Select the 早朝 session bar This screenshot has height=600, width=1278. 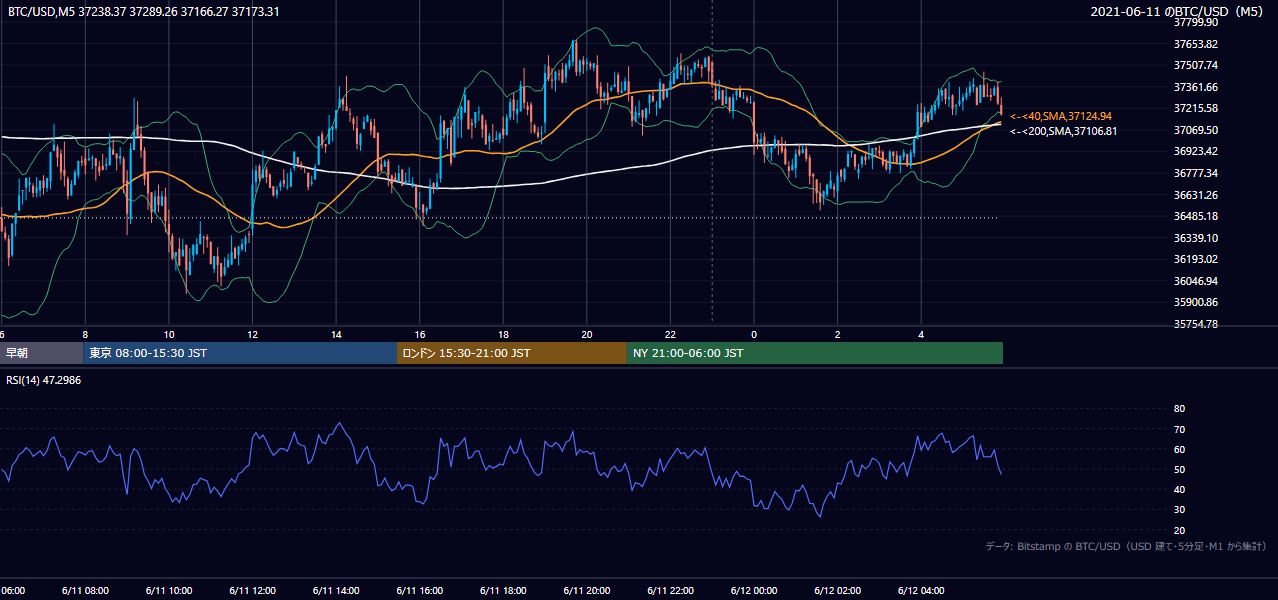point(41,353)
